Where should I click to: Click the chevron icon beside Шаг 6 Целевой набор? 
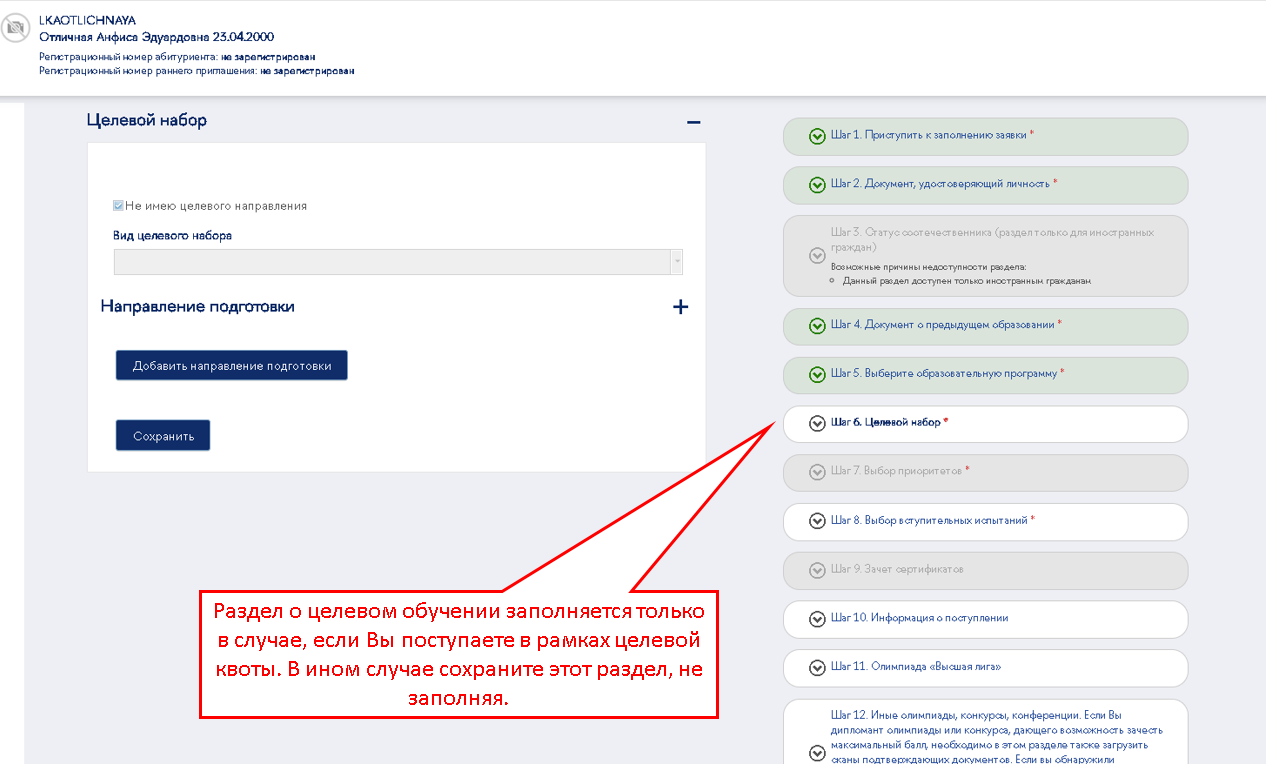pyautogui.click(x=817, y=423)
